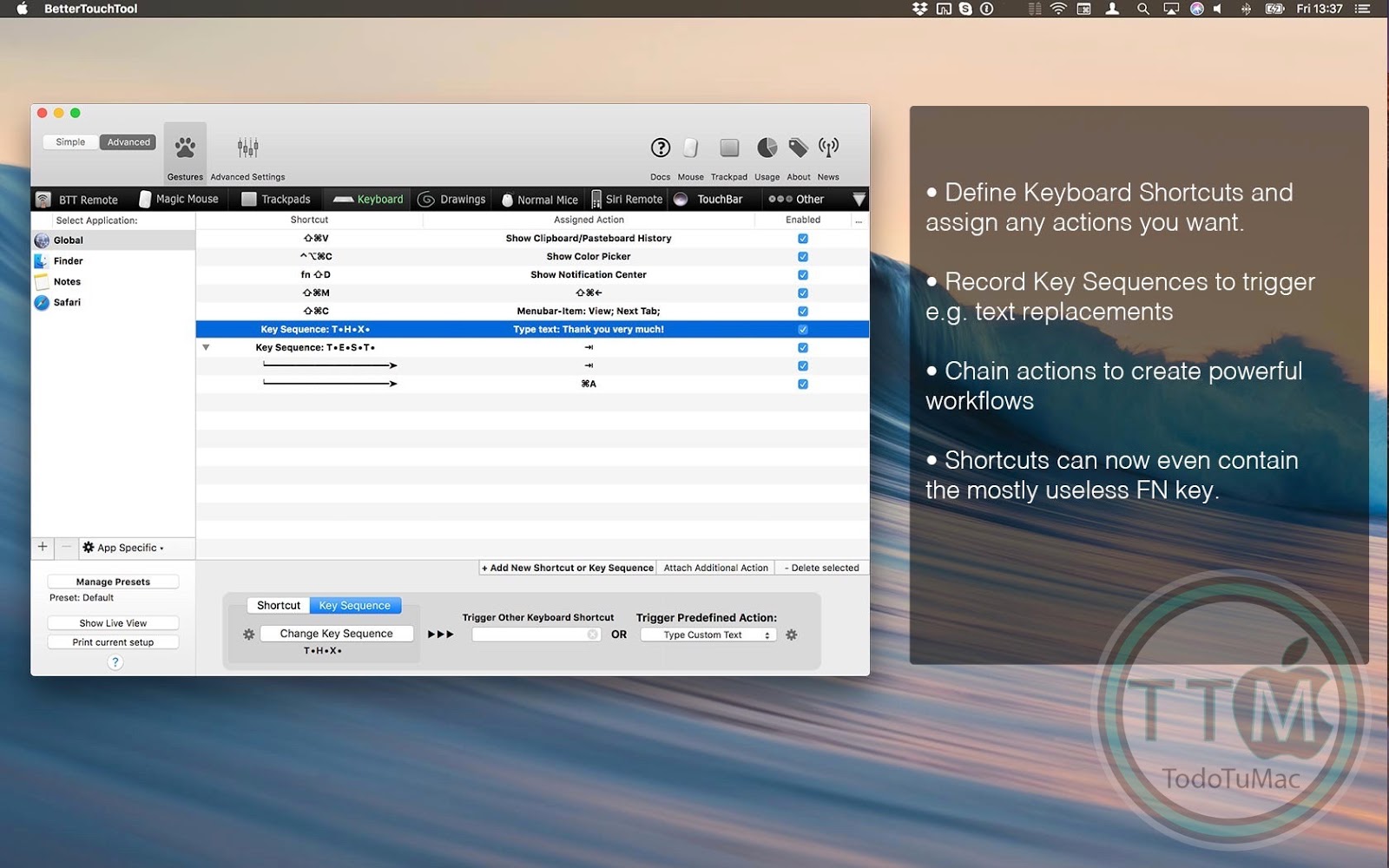Toggle enabled checkbox for Show Notification Center

(803, 275)
